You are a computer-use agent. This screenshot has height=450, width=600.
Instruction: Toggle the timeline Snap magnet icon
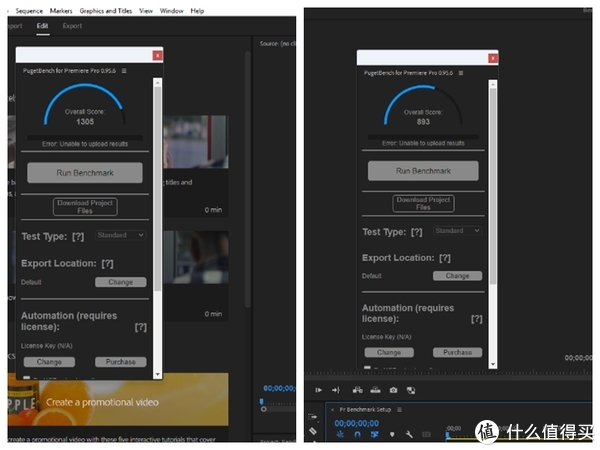coord(357,434)
